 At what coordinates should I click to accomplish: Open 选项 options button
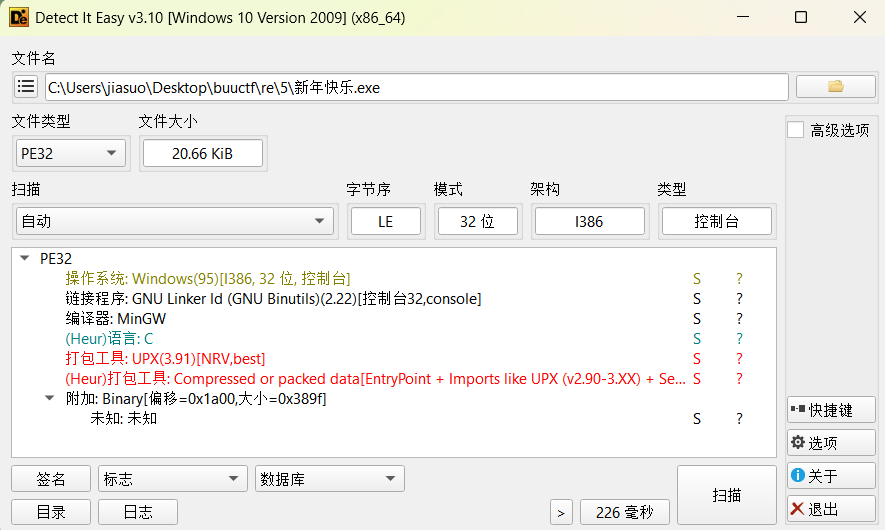click(831, 443)
